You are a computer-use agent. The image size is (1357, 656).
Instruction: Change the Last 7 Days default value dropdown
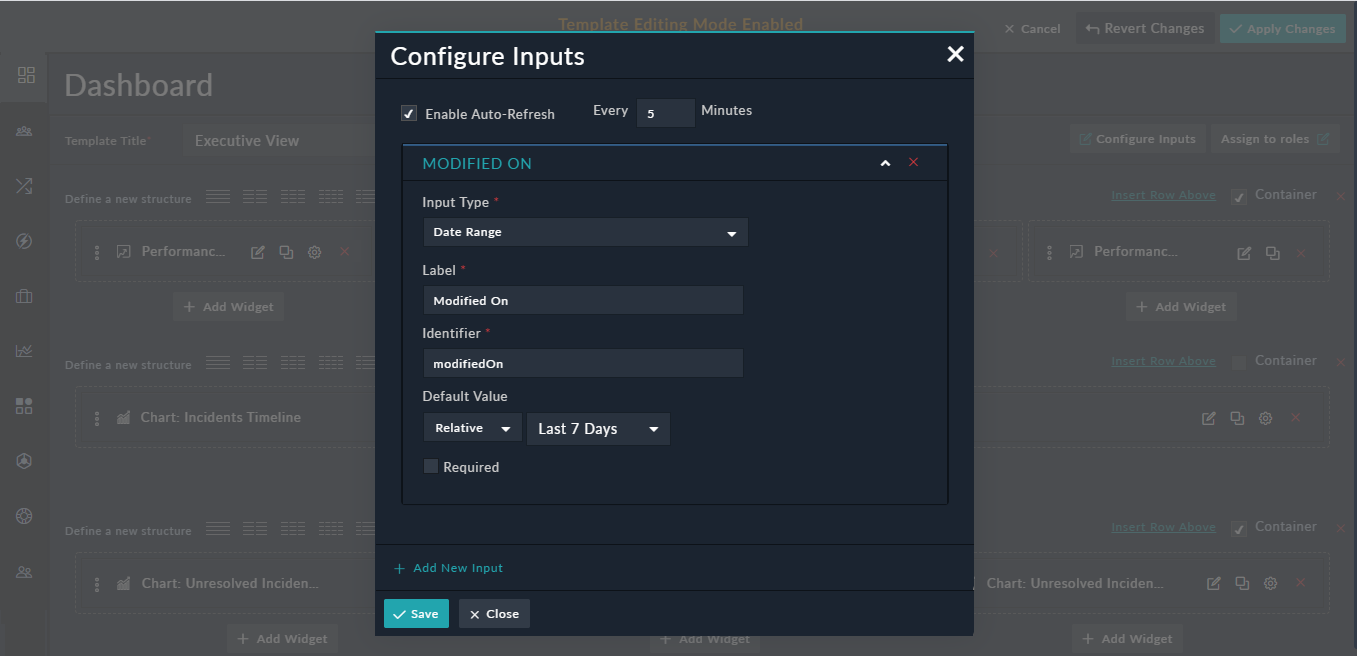click(598, 428)
